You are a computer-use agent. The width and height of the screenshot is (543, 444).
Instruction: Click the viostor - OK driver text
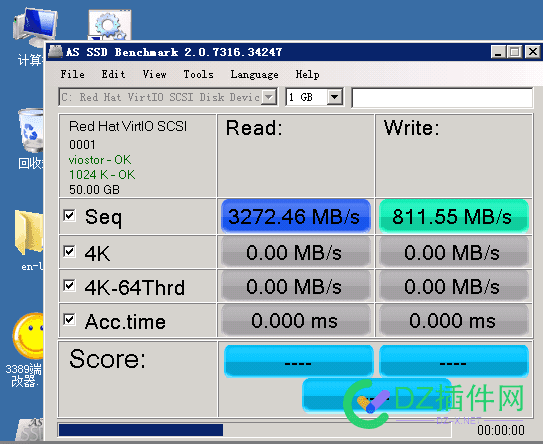(x=100, y=160)
